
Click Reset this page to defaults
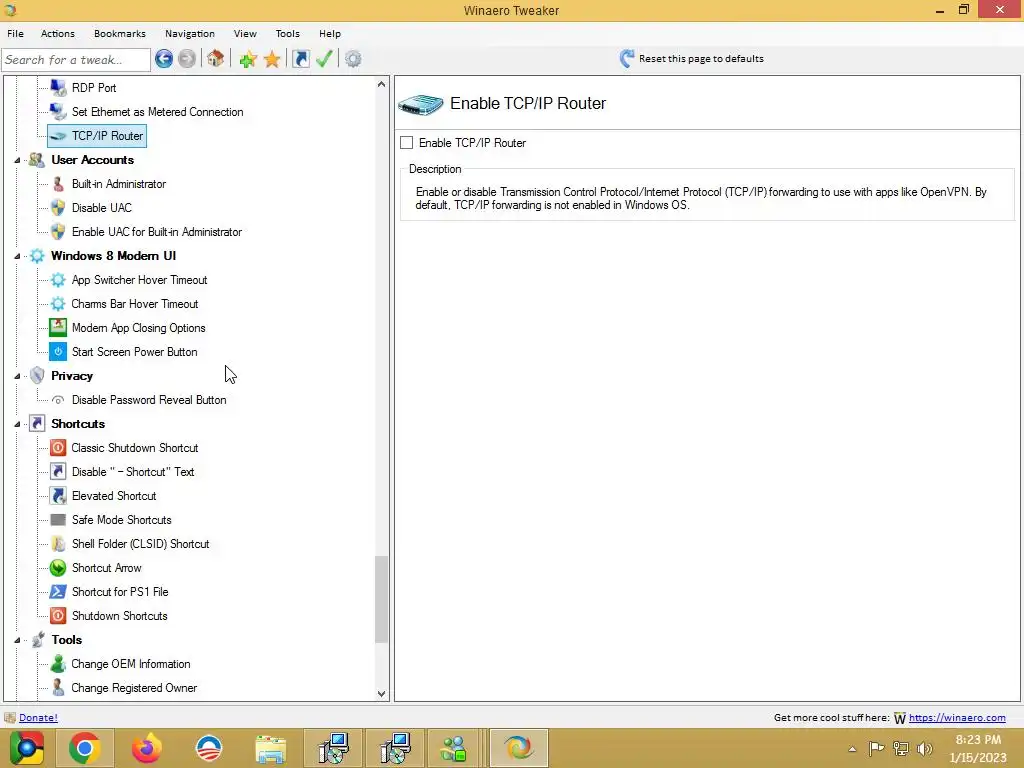pos(692,59)
